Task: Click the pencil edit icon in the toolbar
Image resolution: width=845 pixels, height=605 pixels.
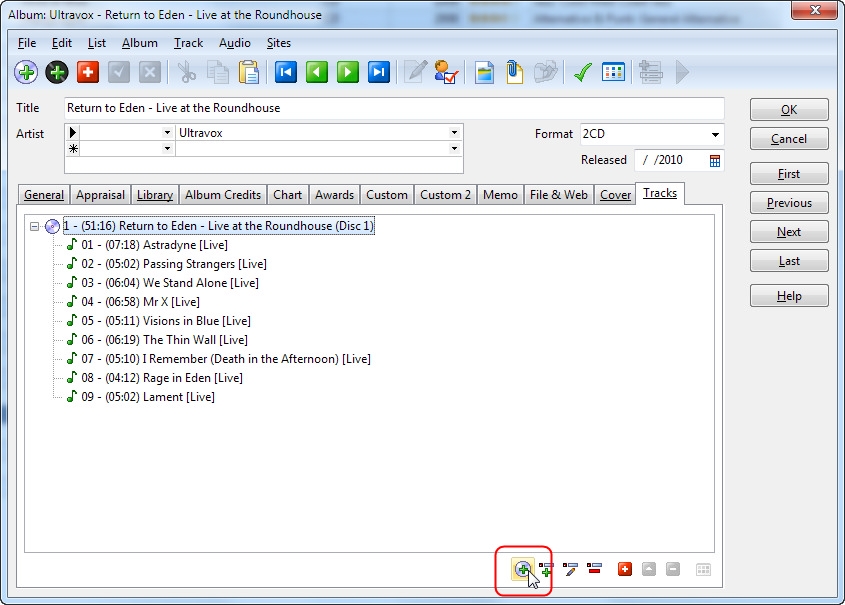Action: coord(415,72)
